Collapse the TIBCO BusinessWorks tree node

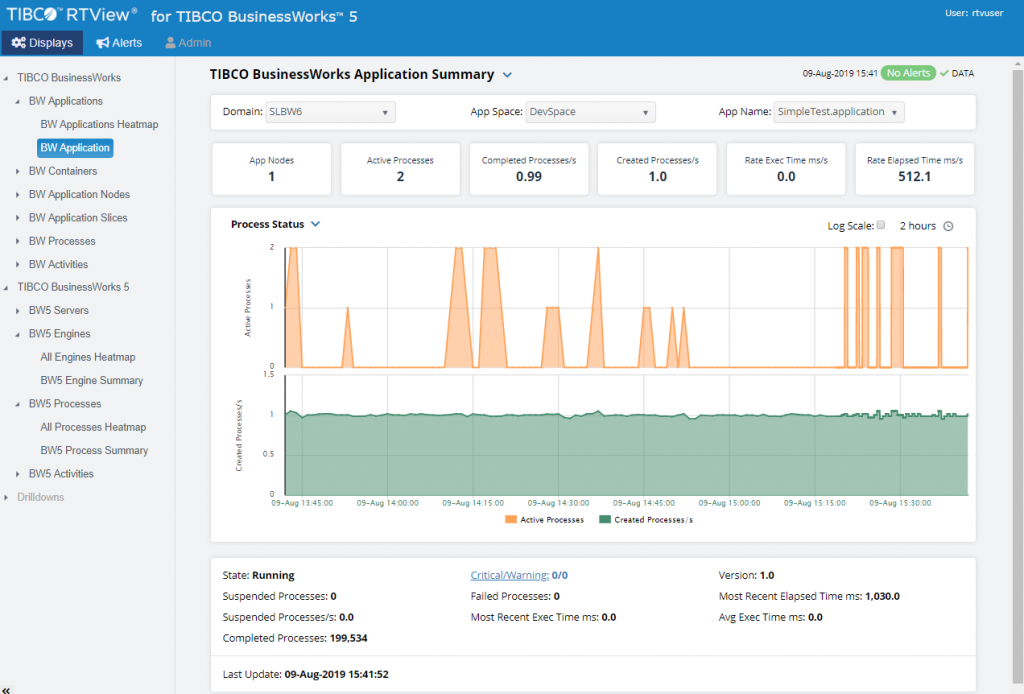pyautogui.click(x=7, y=78)
